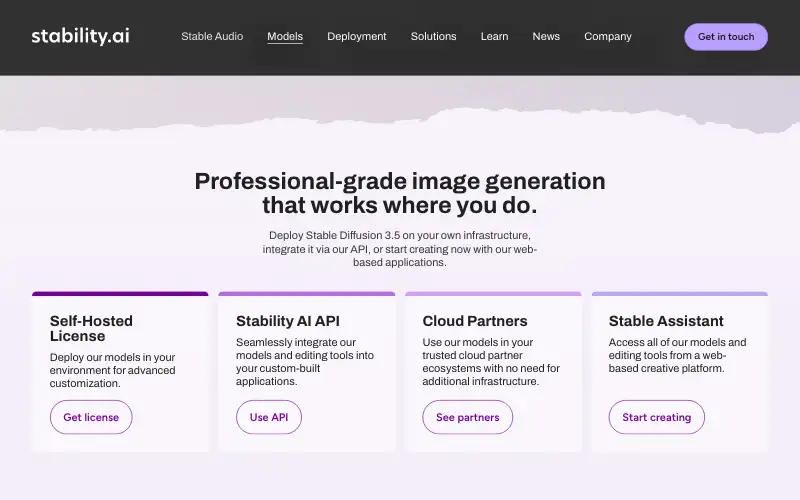The width and height of the screenshot is (800, 500).
Task: Select the Stability AI API heading
Action: [x=288, y=321]
